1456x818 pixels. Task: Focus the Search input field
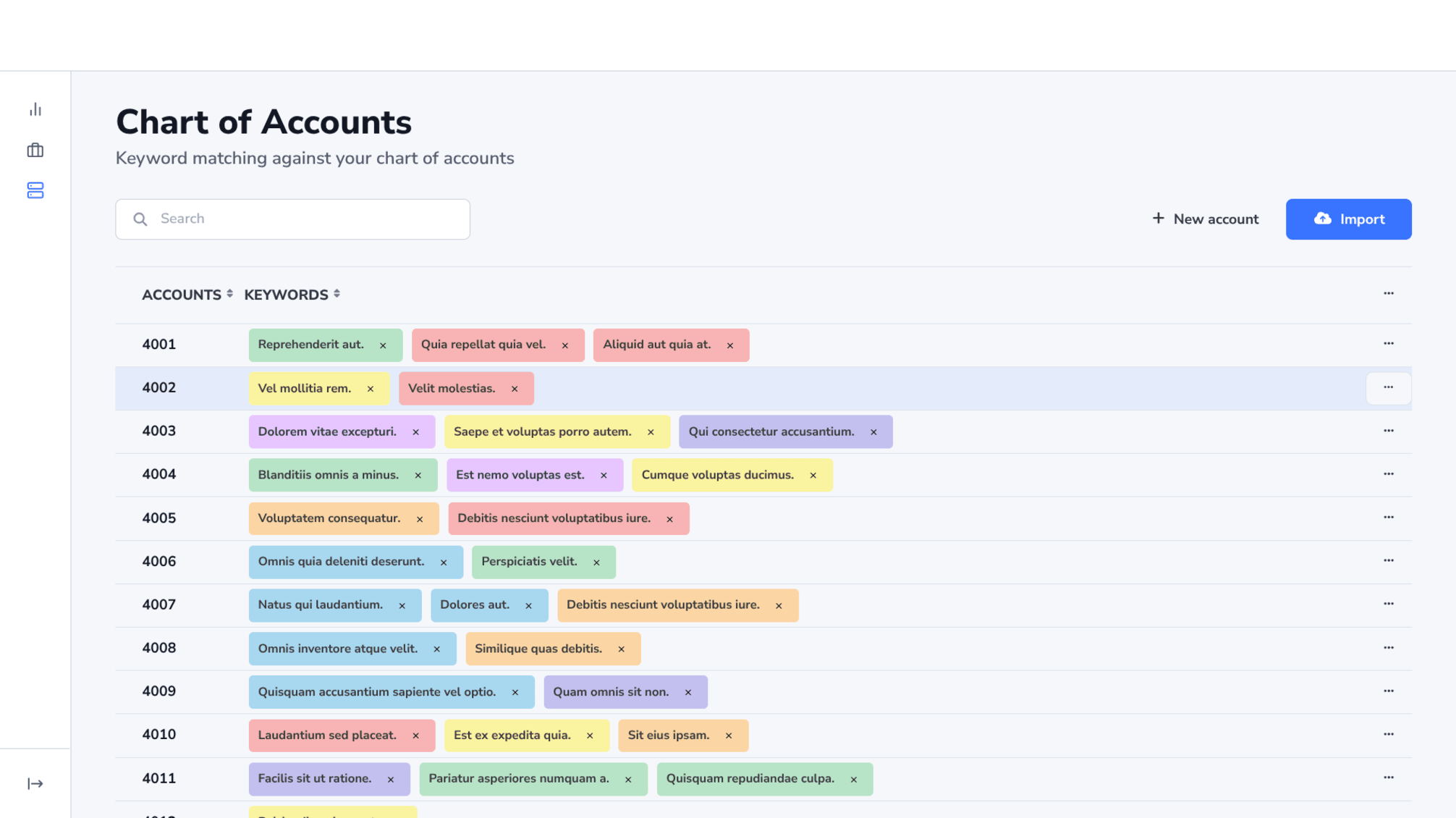click(x=304, y=219)
